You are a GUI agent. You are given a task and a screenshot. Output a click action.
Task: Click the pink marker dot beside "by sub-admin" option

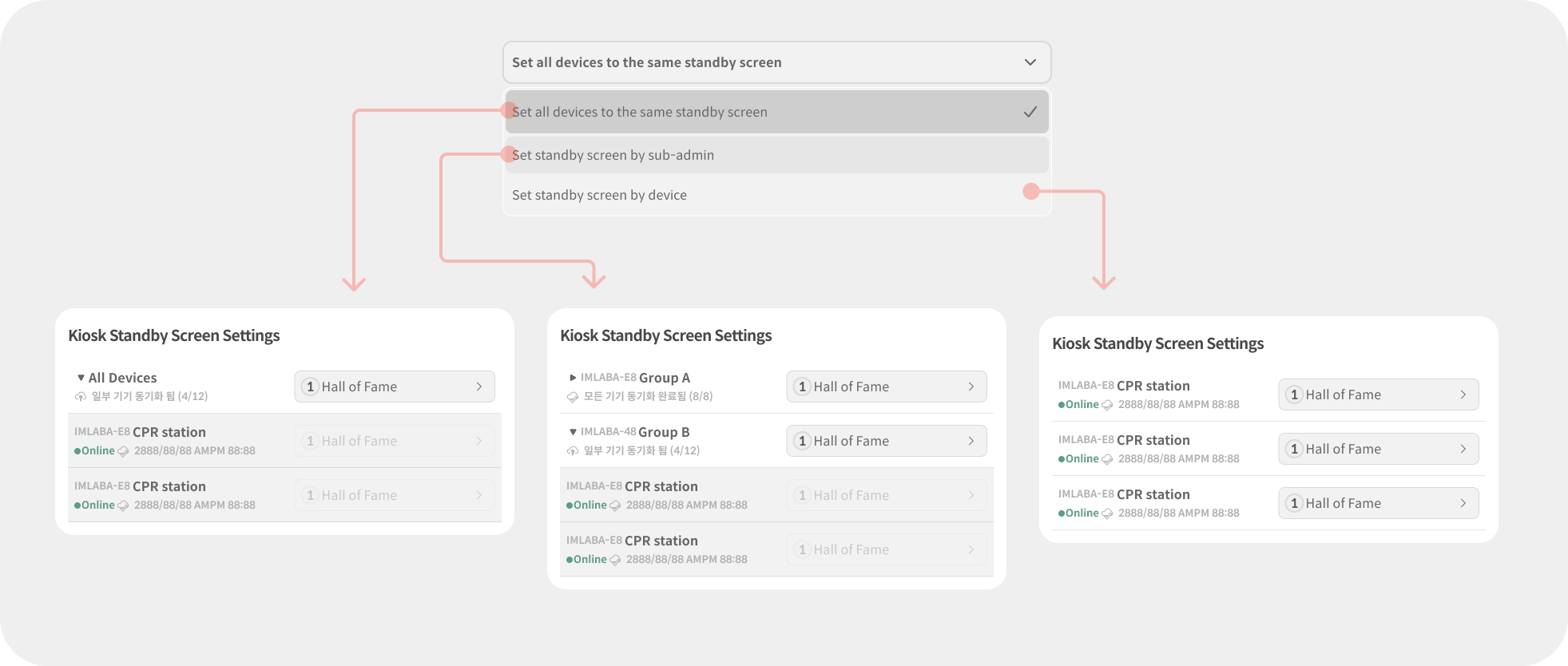pyautogui.click(x=508, y=154)
